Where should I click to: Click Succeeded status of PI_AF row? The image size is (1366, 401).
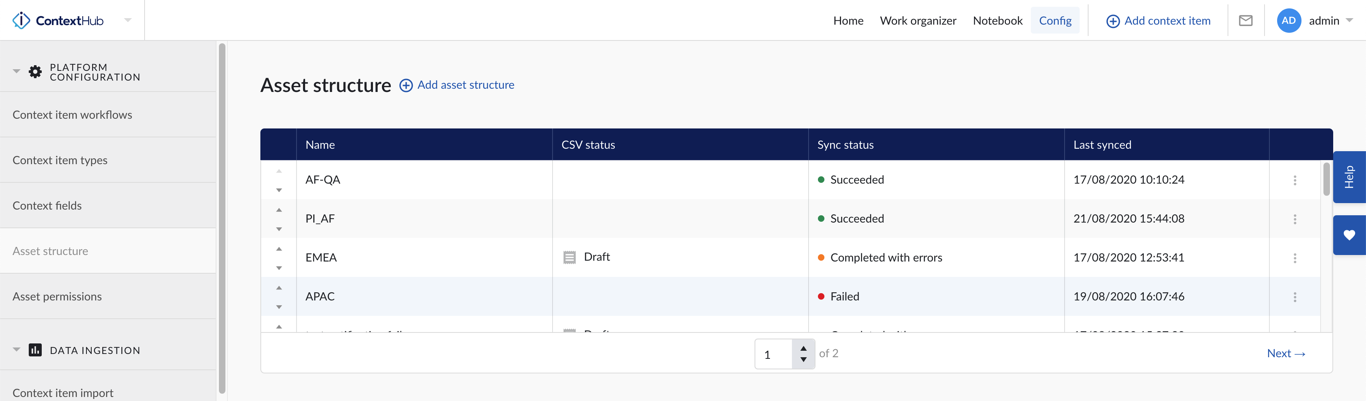[x=857, y=218]
